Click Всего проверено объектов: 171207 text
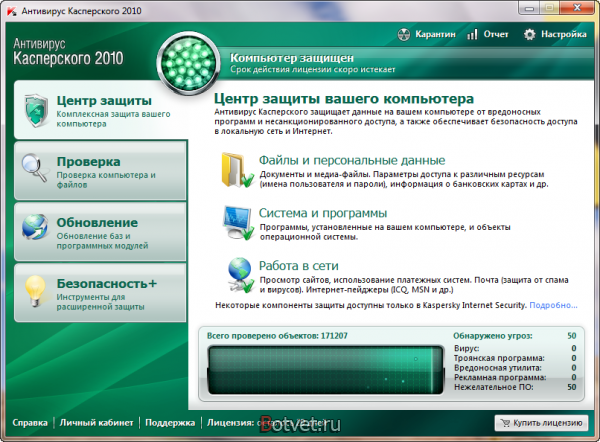Screen dimensions: 600x442 pos(277,336)
